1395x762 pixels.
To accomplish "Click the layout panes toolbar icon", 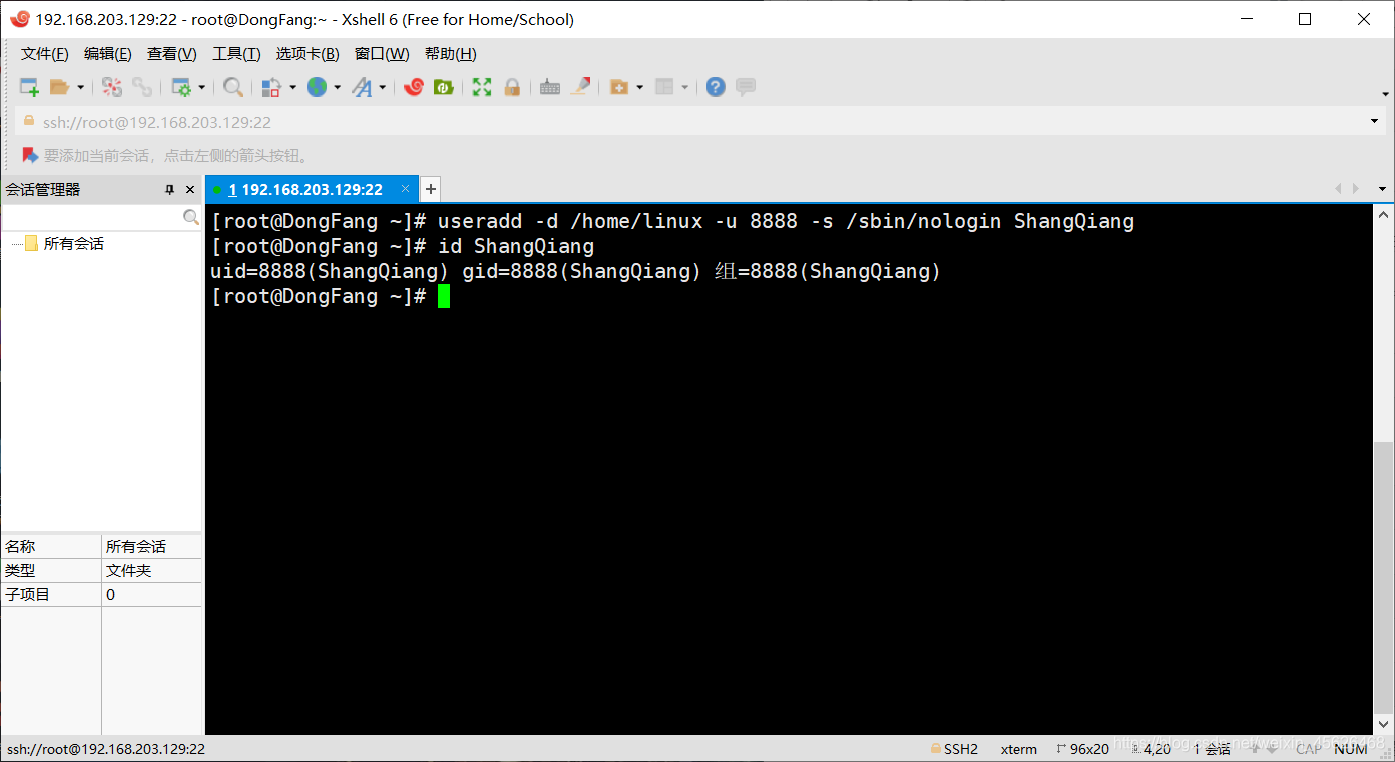I will click(665, 87).
